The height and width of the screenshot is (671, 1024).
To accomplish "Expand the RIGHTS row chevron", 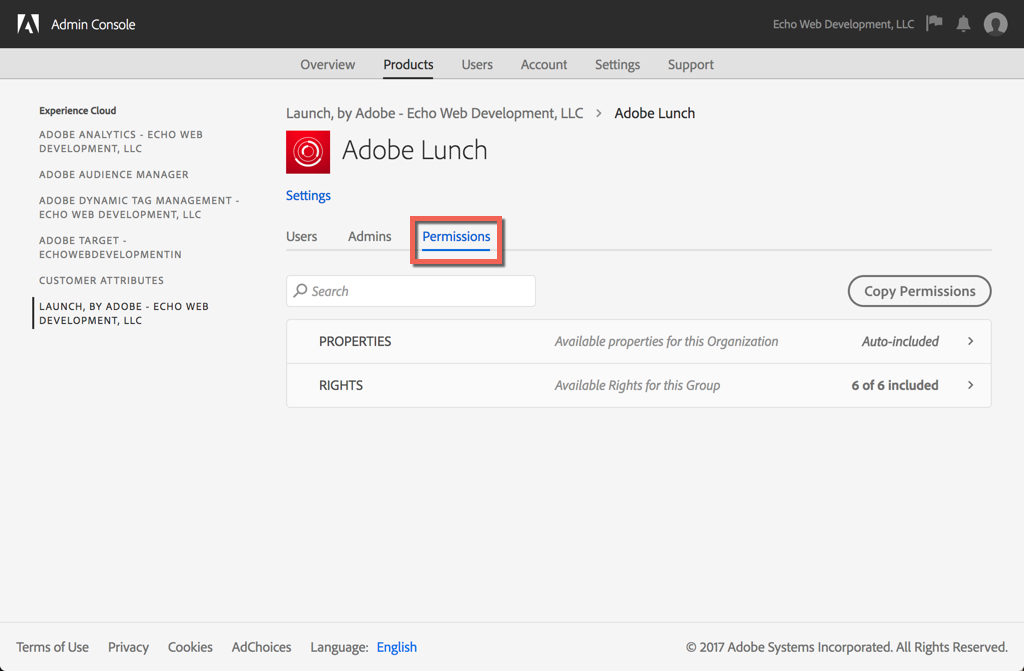I will (970, 385).
